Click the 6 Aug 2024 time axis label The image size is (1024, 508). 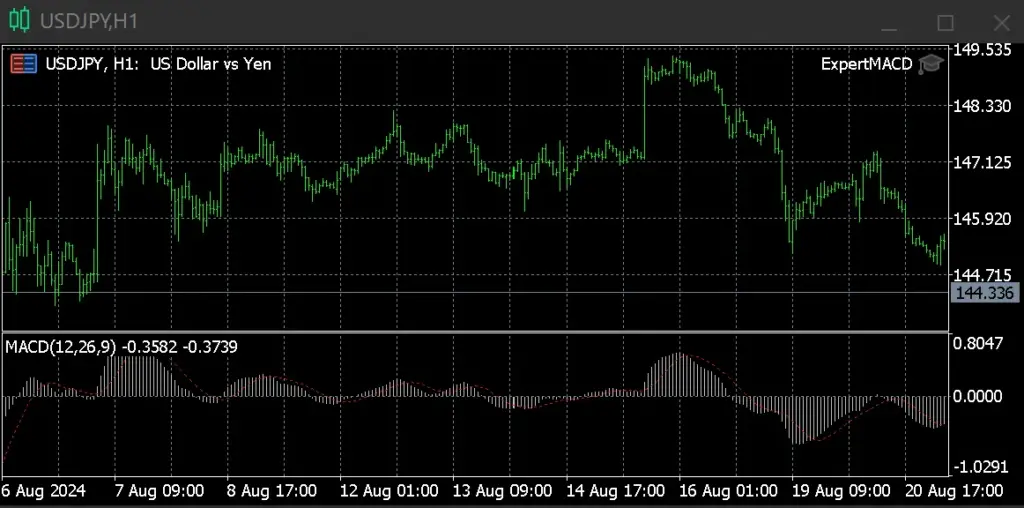44,490
